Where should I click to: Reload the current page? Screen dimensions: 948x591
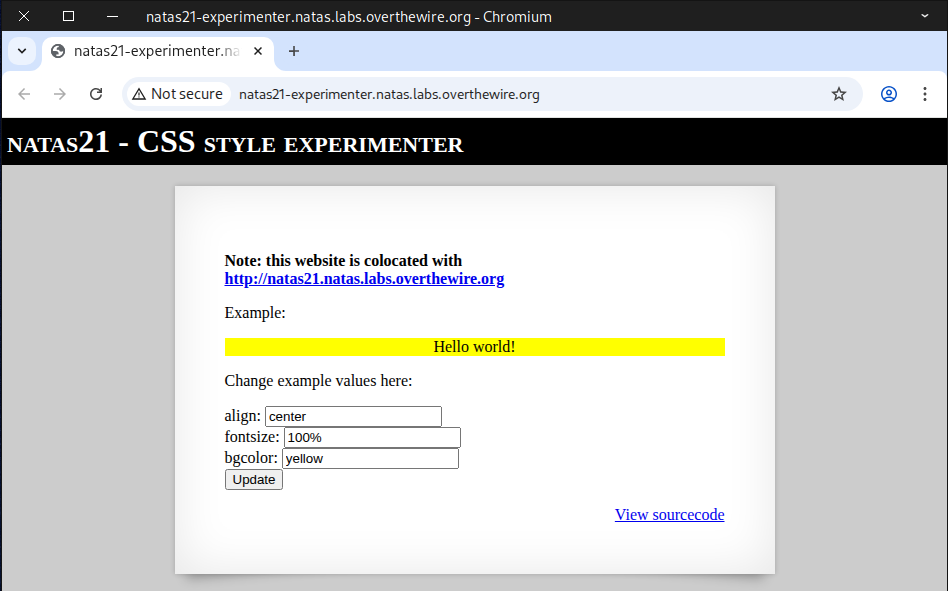pyautogui.click(x=96, y=94)
